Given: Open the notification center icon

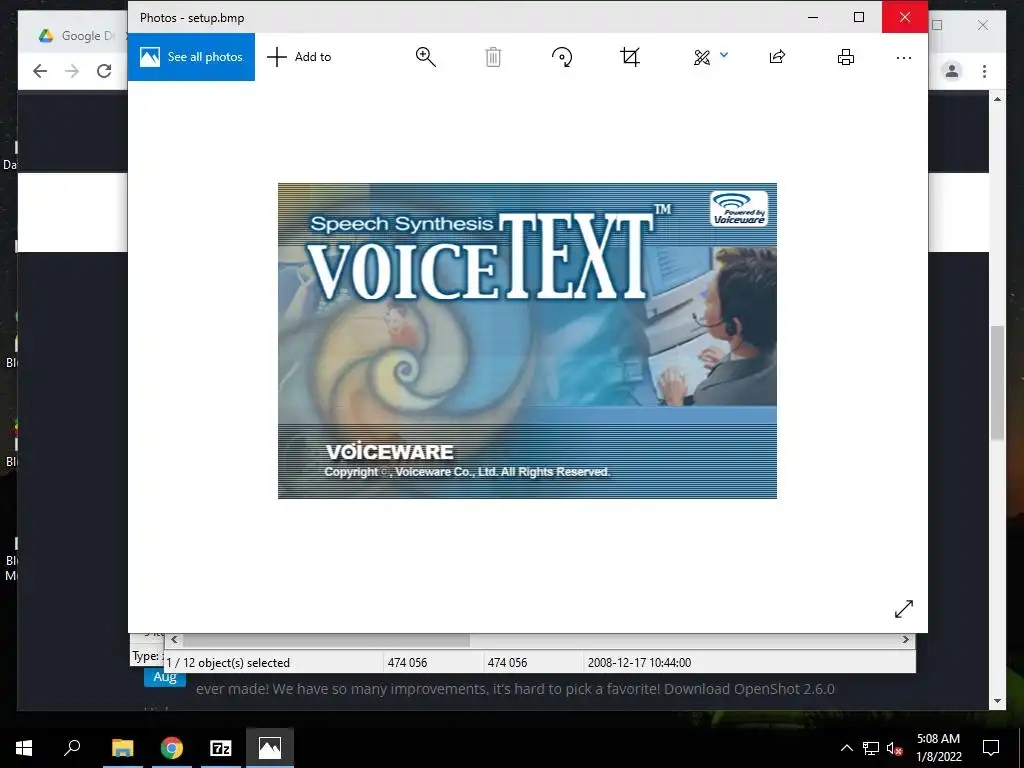Looking at the screenshot, I should pyautogui.click(x=991, y=748).
